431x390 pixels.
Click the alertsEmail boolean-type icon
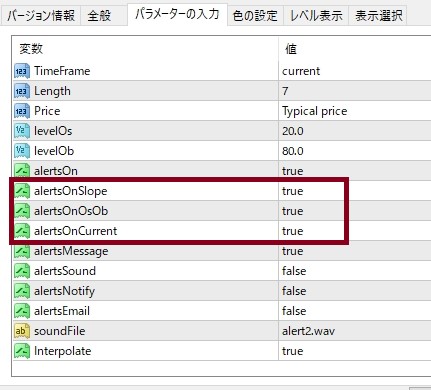point(22,311)
